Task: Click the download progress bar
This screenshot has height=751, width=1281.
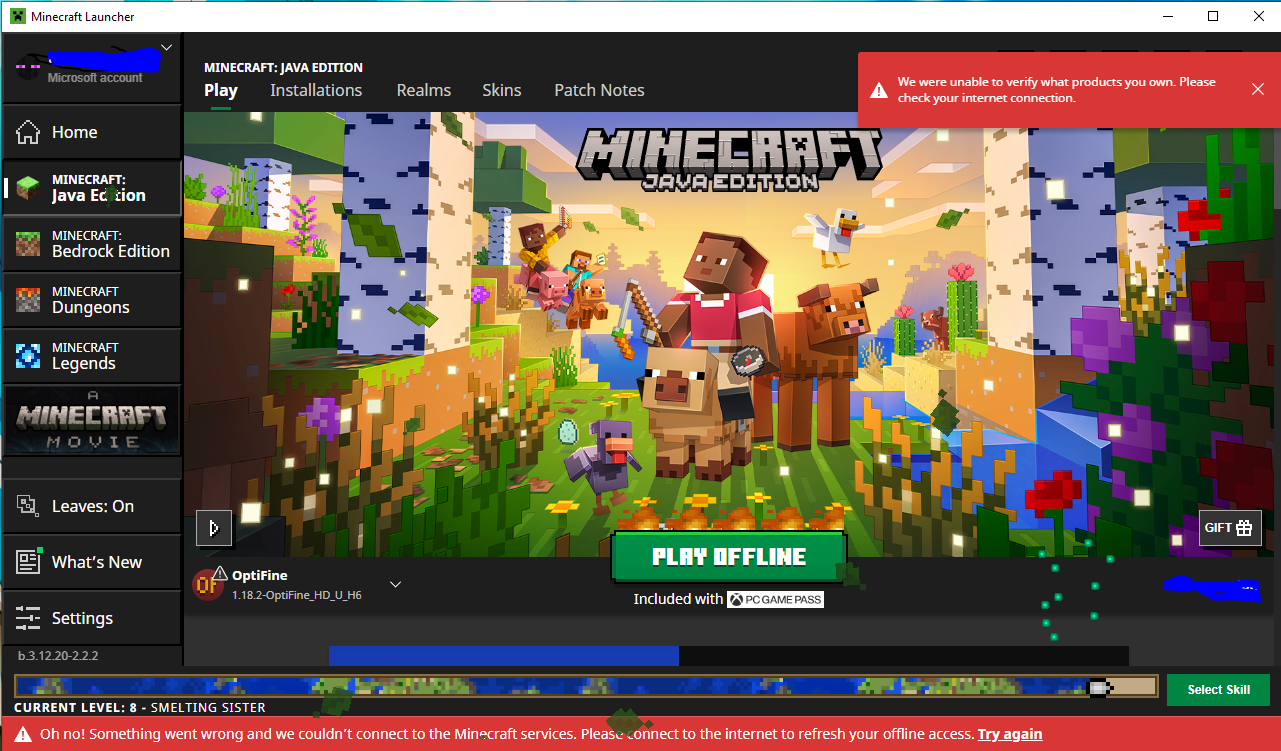Action: click(x=729, y=656)
